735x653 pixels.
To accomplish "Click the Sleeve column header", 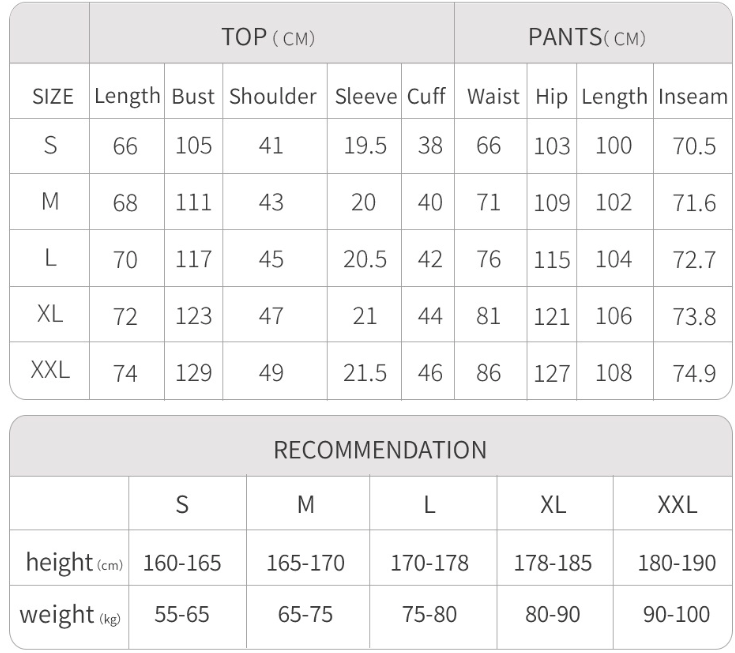I will coord(366,96).
